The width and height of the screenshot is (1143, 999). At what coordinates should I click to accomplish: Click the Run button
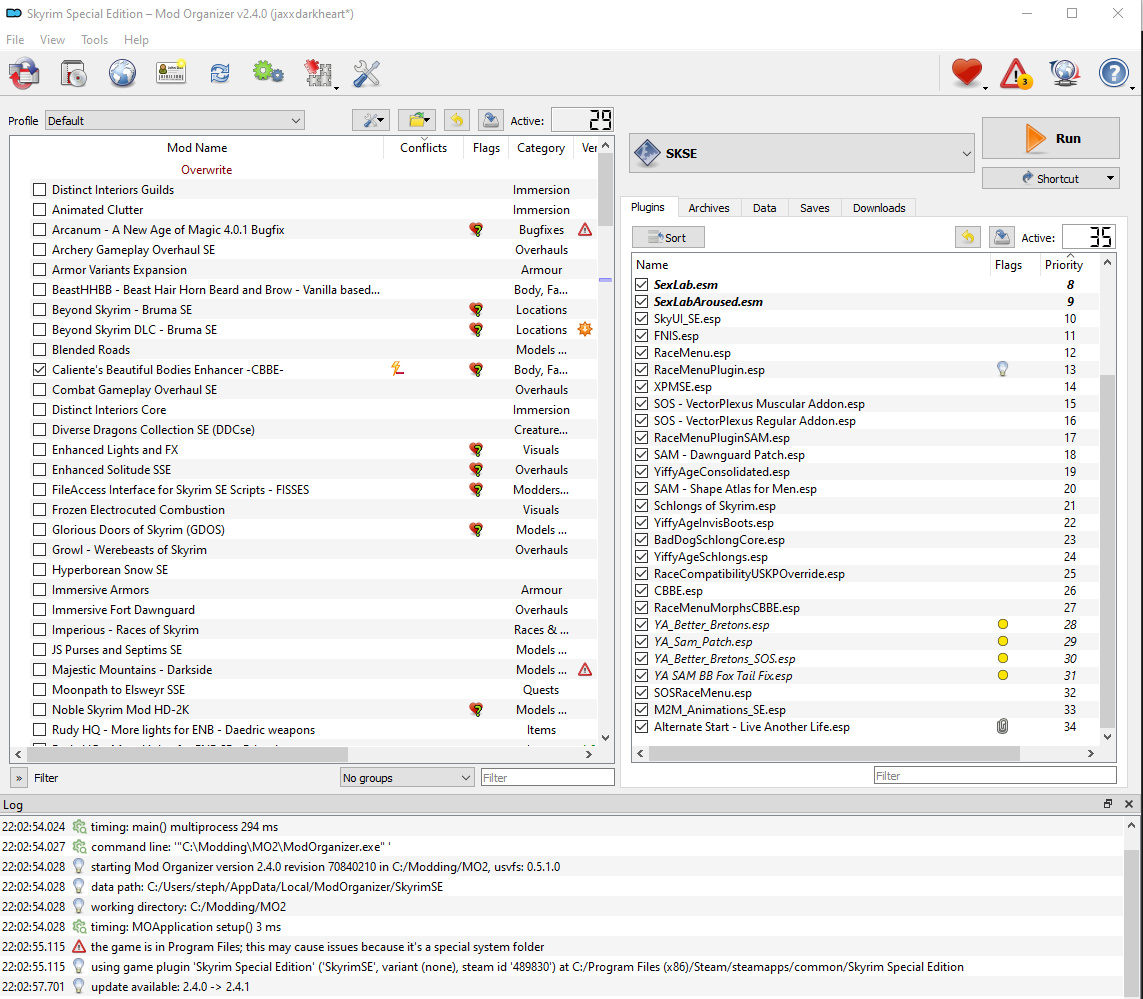point(1050,138)
